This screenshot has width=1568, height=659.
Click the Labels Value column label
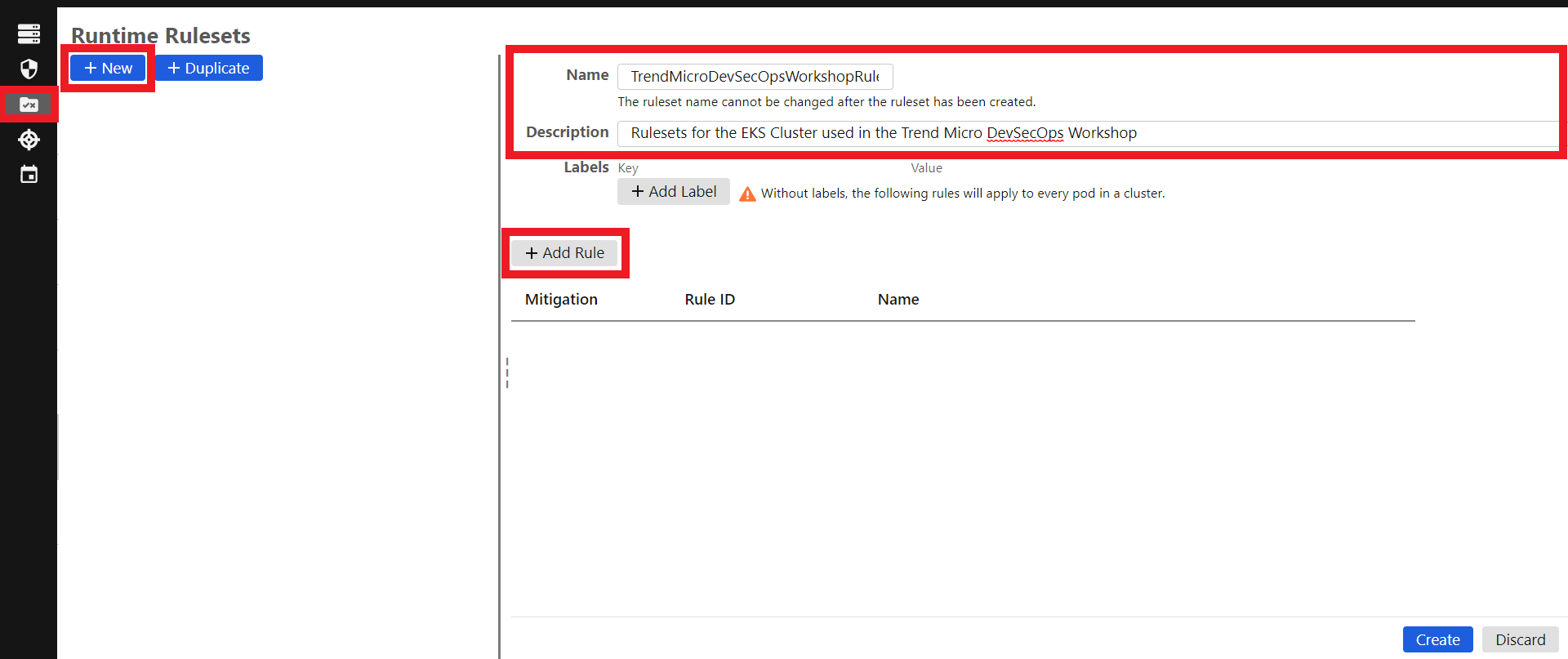click(x=927, y=168)
